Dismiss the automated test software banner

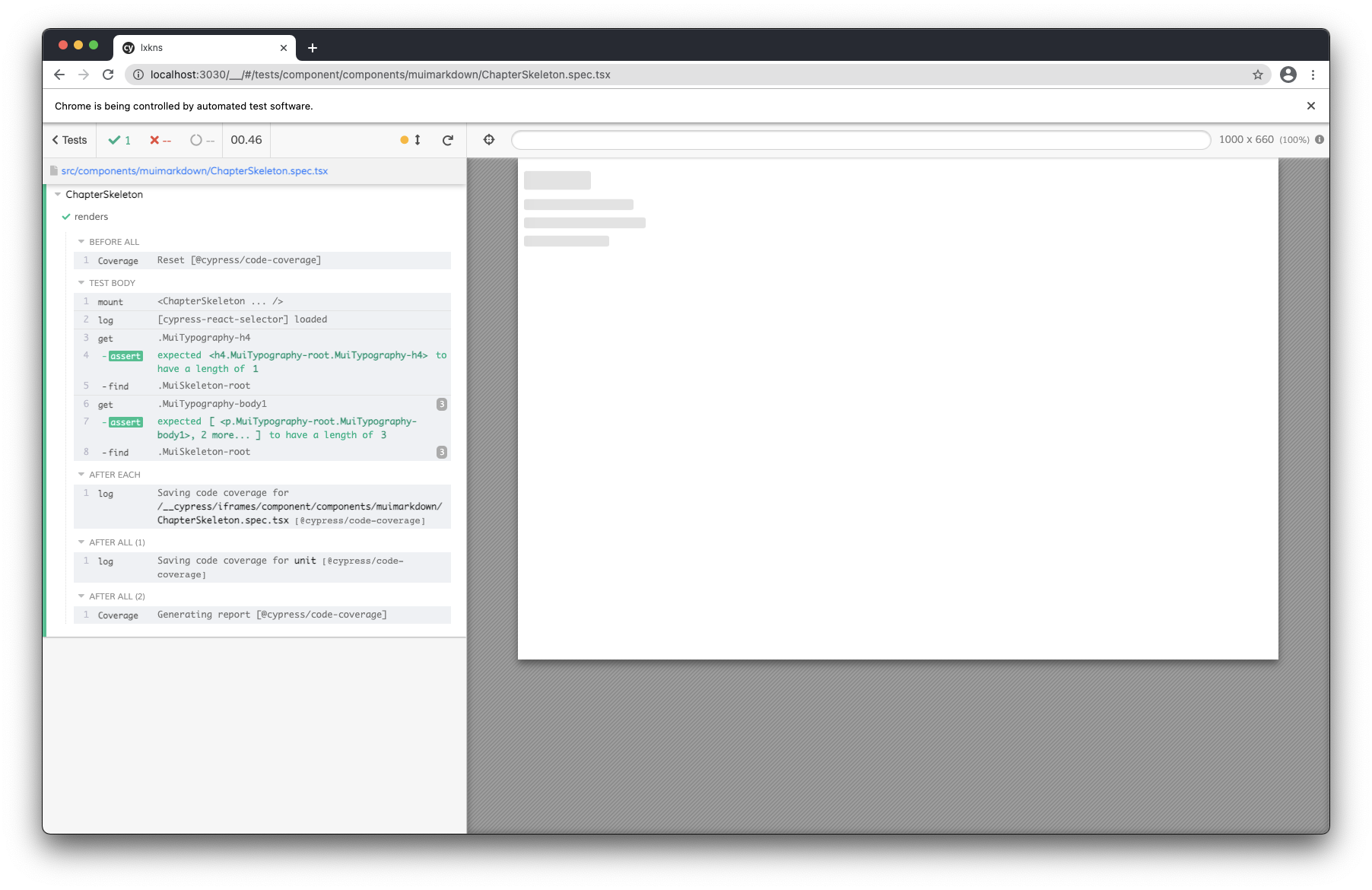pyautogui.click(x=1311, y=106)
